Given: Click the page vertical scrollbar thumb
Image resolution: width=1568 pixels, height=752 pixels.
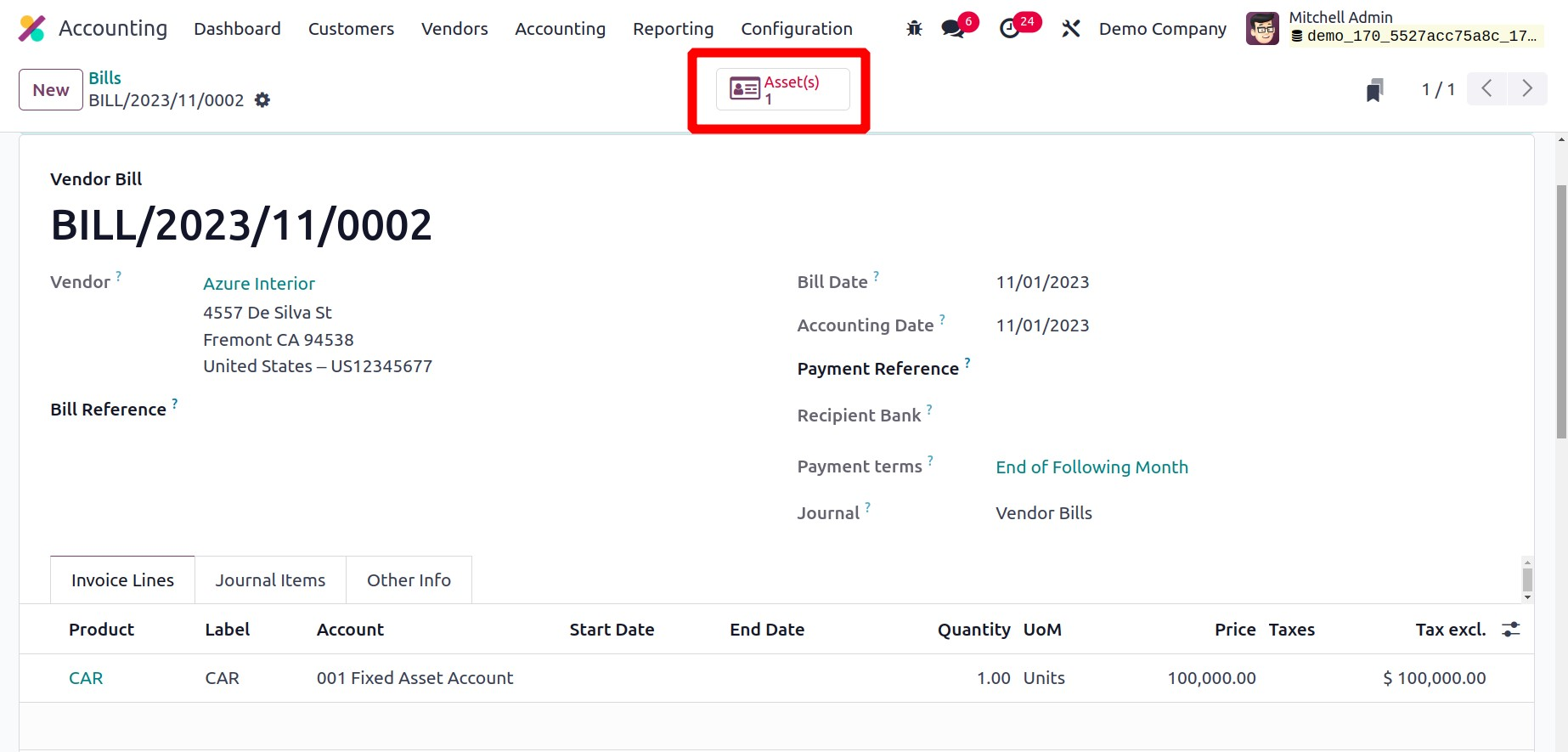Looking at the screenshot, I should pyautogui.click(x=1561, y=311).
